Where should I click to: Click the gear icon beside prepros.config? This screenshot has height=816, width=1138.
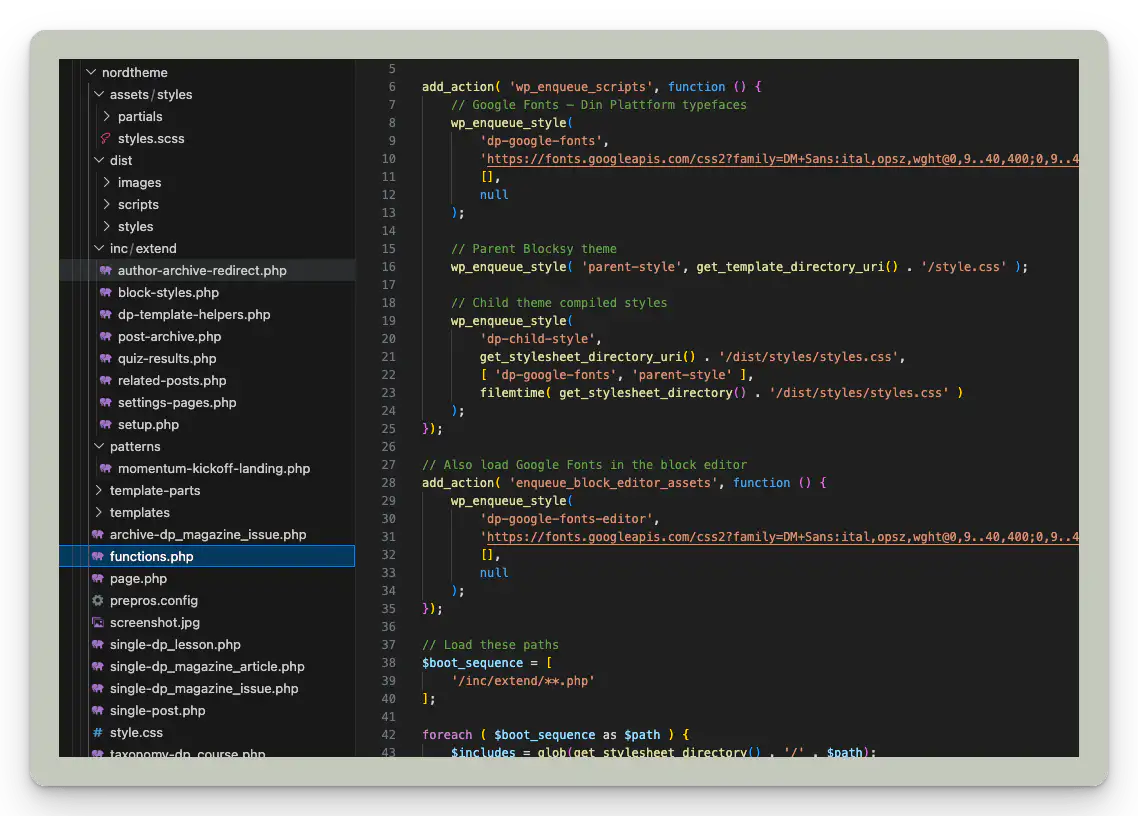point(98,601)
